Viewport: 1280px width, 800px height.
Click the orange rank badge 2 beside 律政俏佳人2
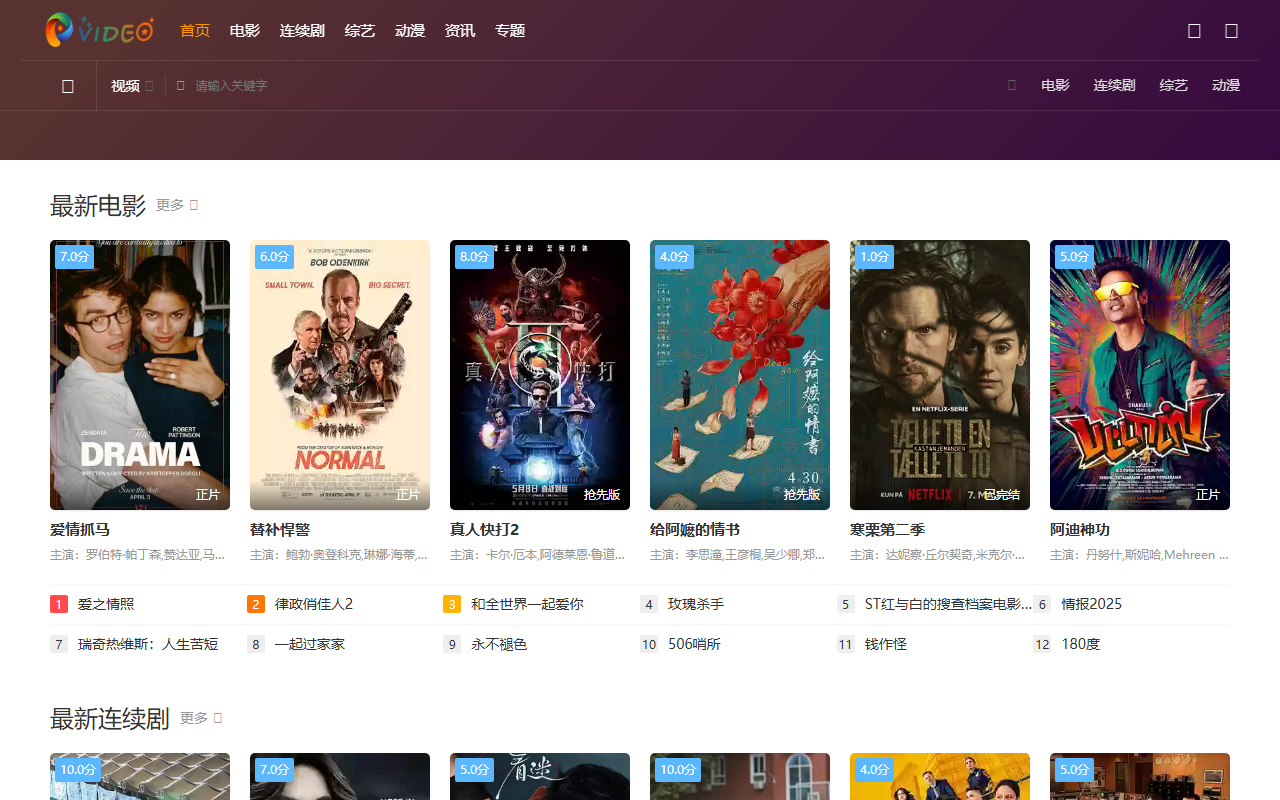pos(256,604)
